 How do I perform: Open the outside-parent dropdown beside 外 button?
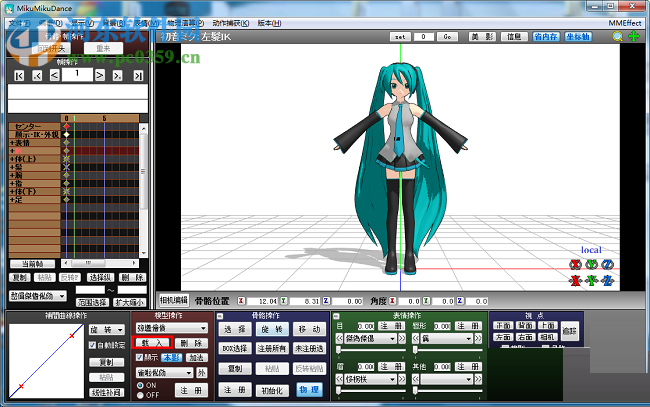pos(165,373)
